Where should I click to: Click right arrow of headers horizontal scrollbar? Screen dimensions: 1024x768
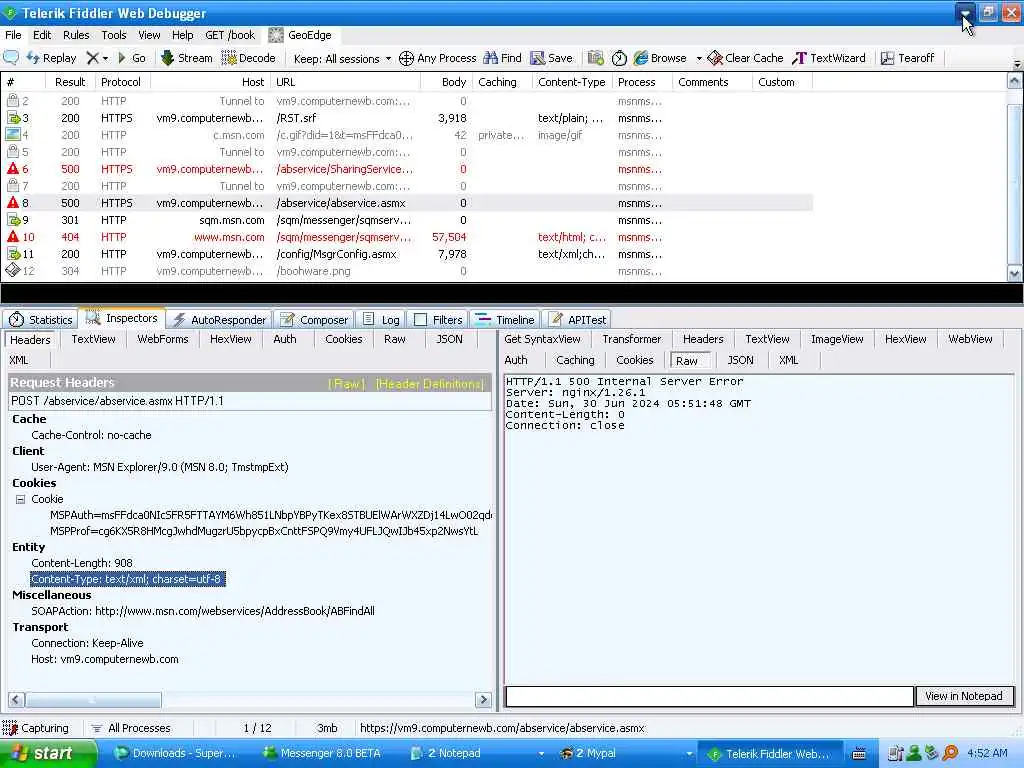(483, 699)
